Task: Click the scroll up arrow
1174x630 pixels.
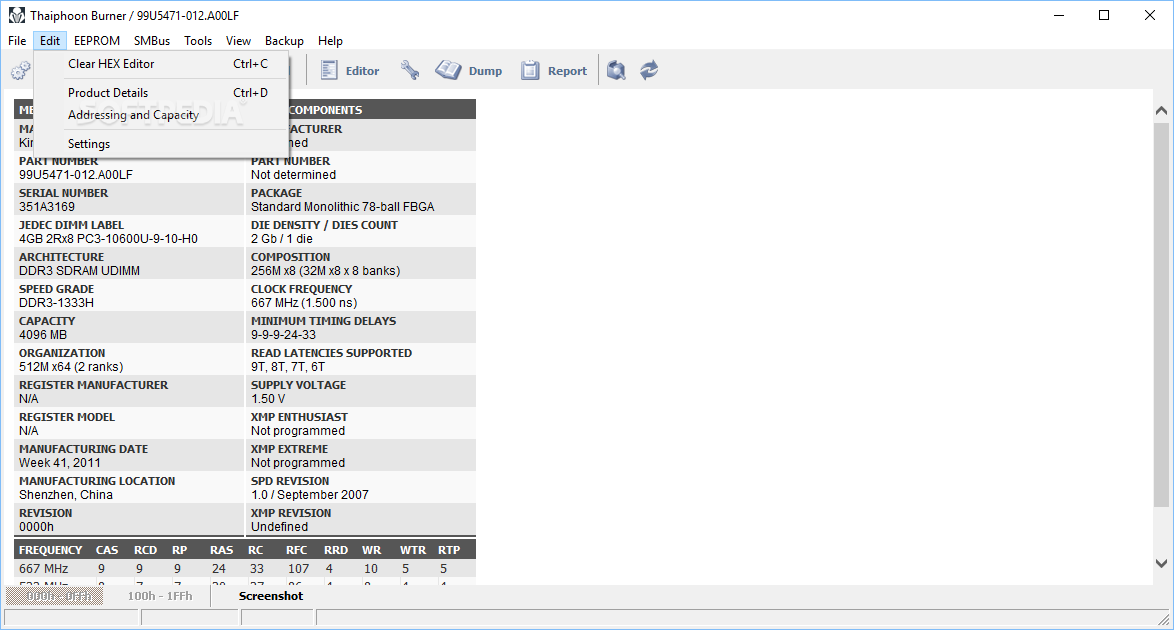Action: [x=1161, y=110]
